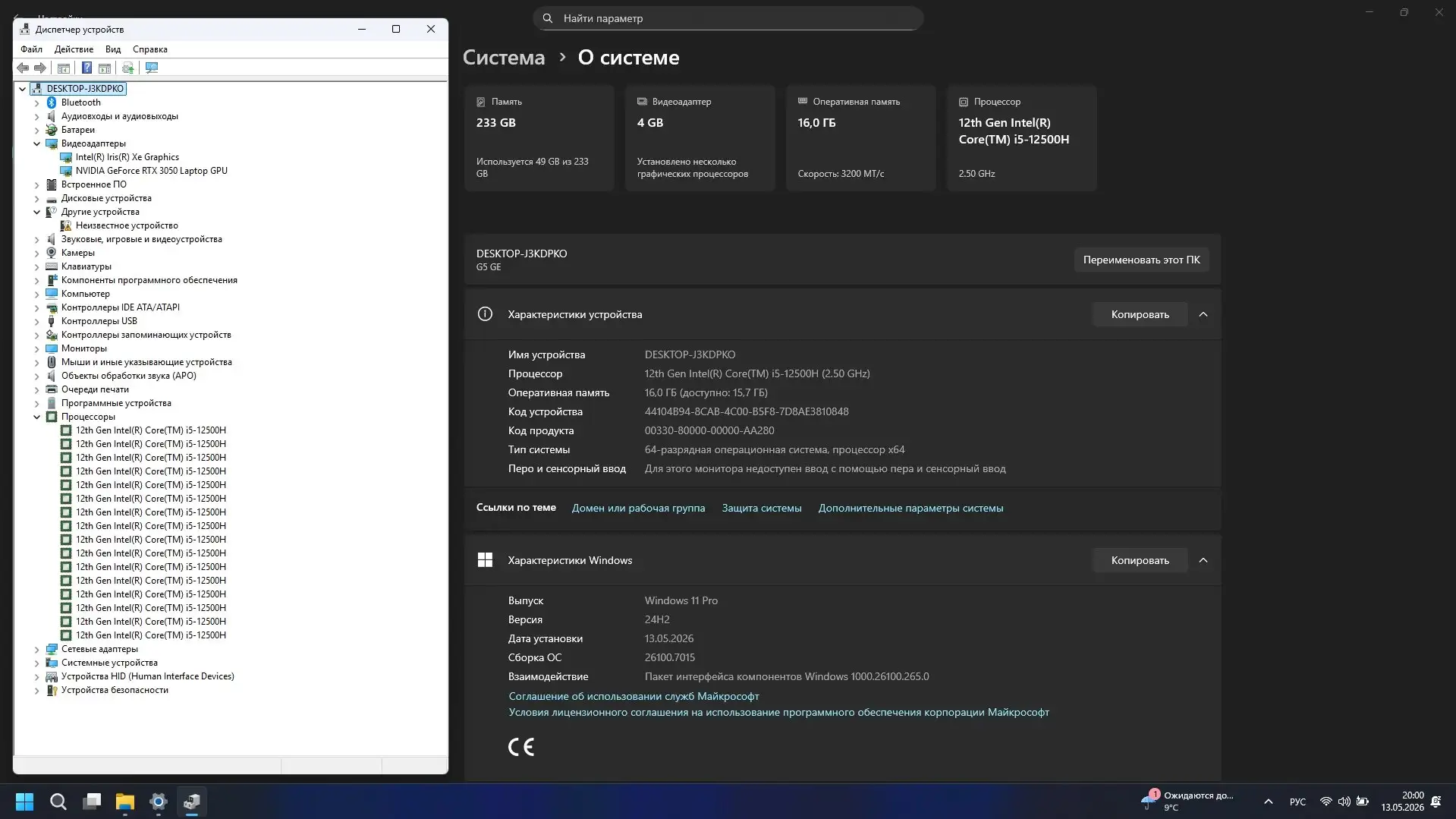Open the Вид menu
The height and width of the screenshot is (819, 1456).
[113, 49]
